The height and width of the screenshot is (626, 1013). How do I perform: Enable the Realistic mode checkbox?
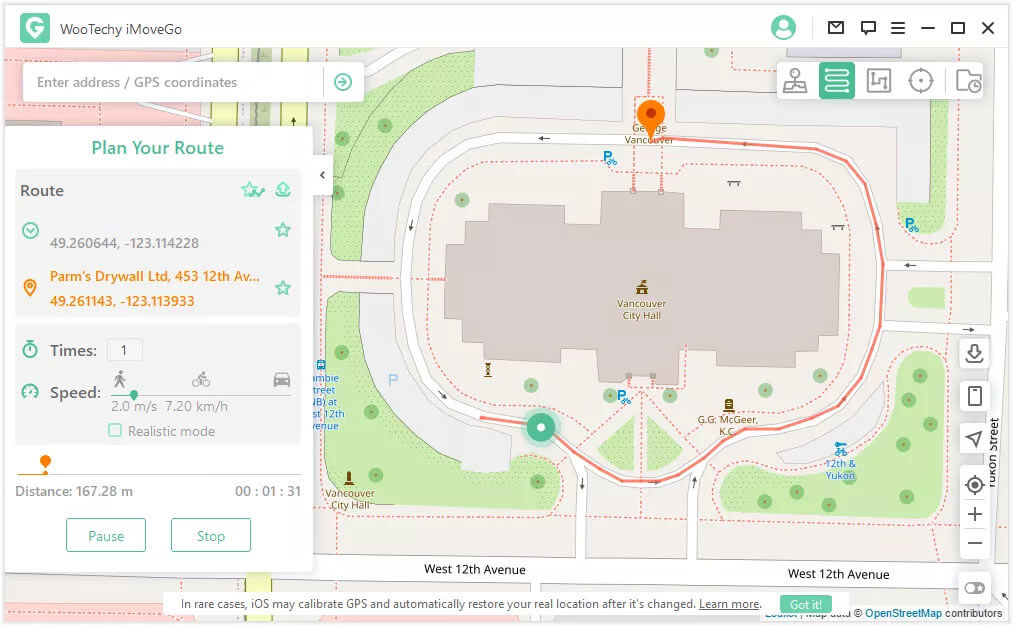(x=115, y=431)
